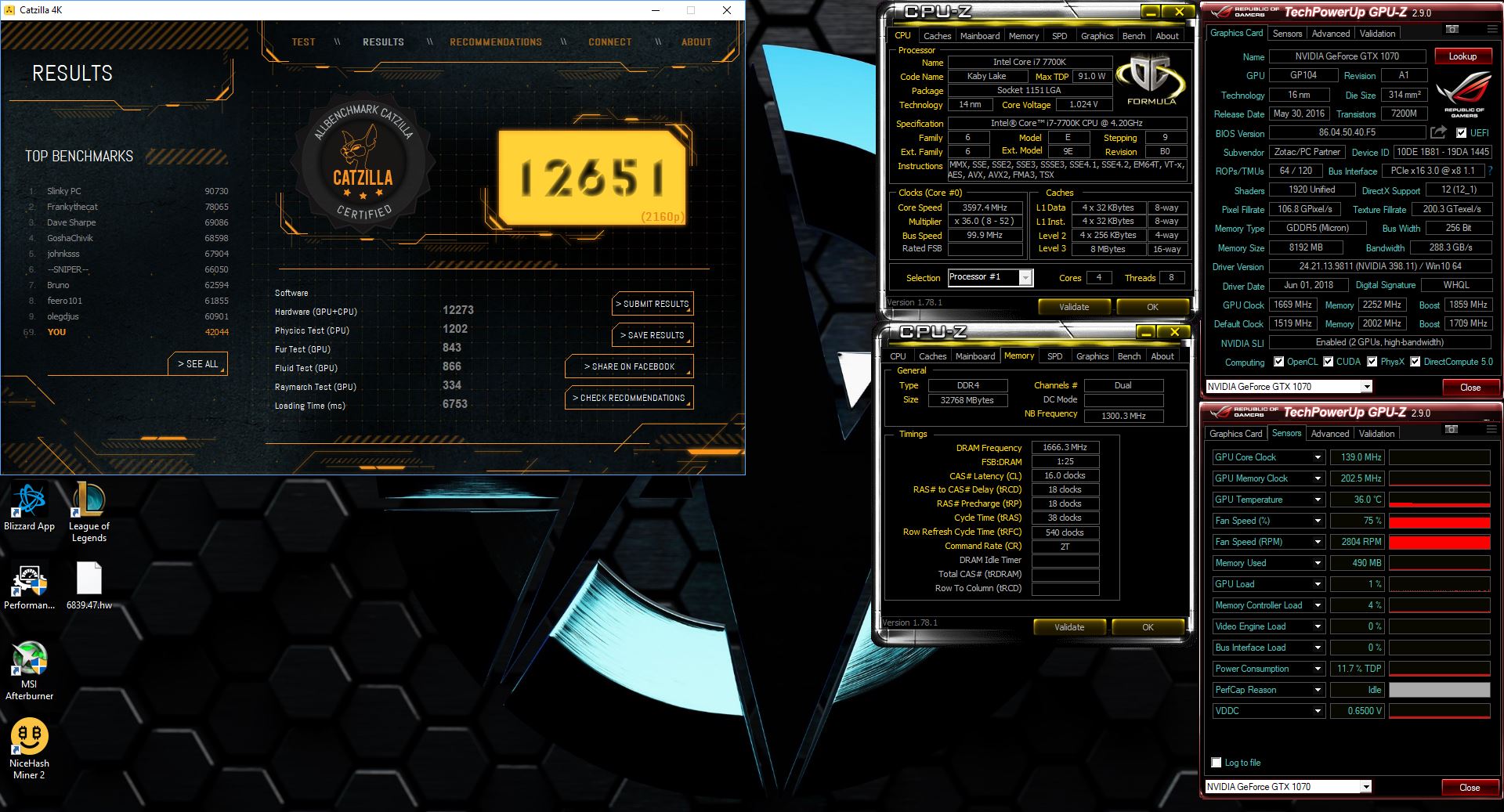Image resolution: width=1504 pixels, height=812 pixels.
Task: Switch to Caches tab in top CPU-Z
Action: tap(937, 36)
